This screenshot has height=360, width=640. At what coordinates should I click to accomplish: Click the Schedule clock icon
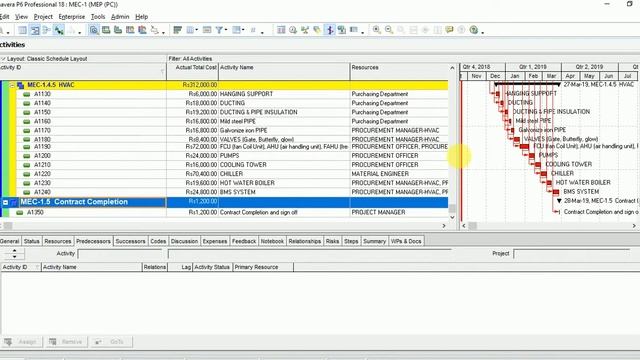[293, 30]
